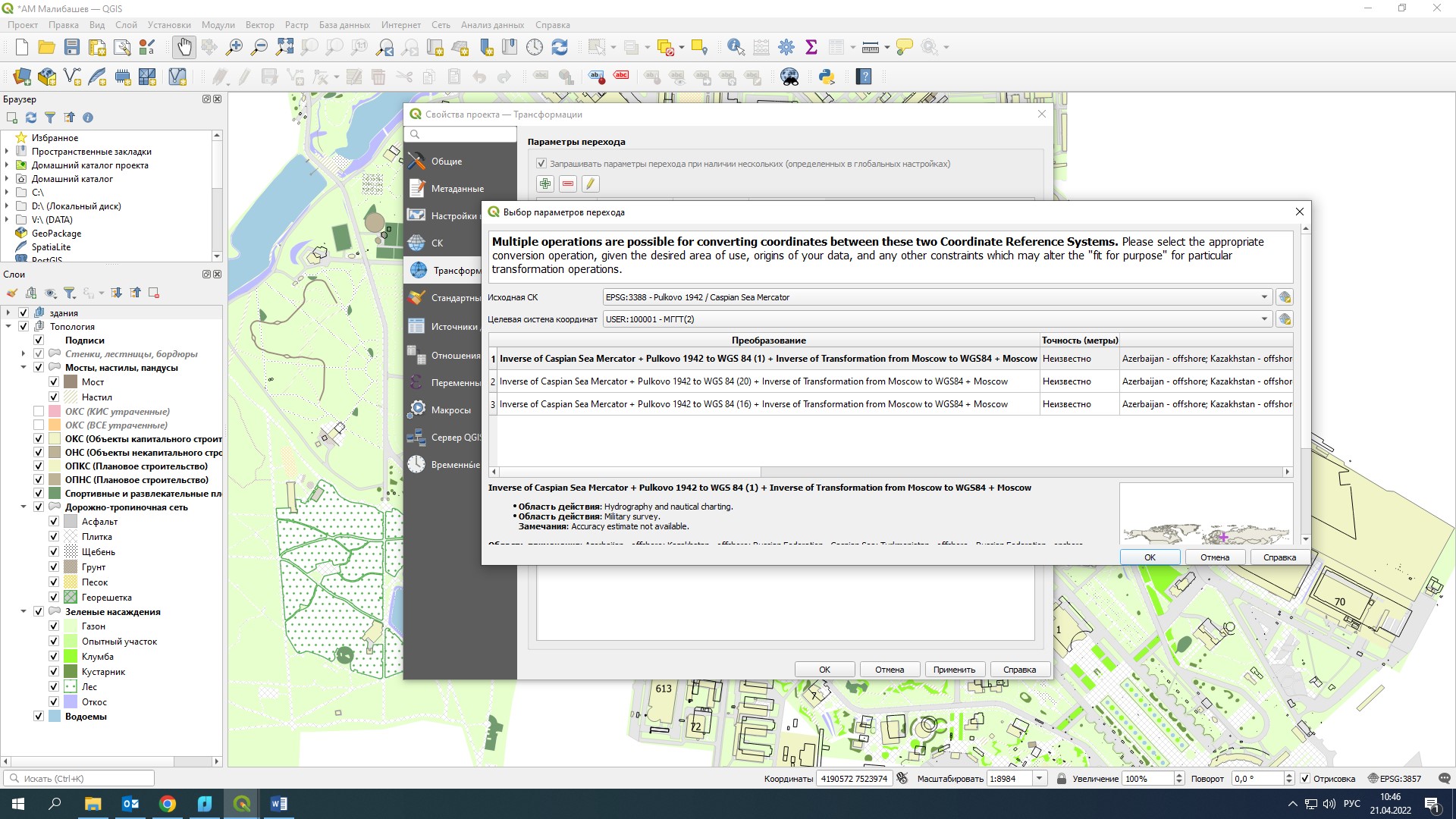Add new Shapefile layer icon
Viewport: 1456px width, 819px height.
pos(72,77)
